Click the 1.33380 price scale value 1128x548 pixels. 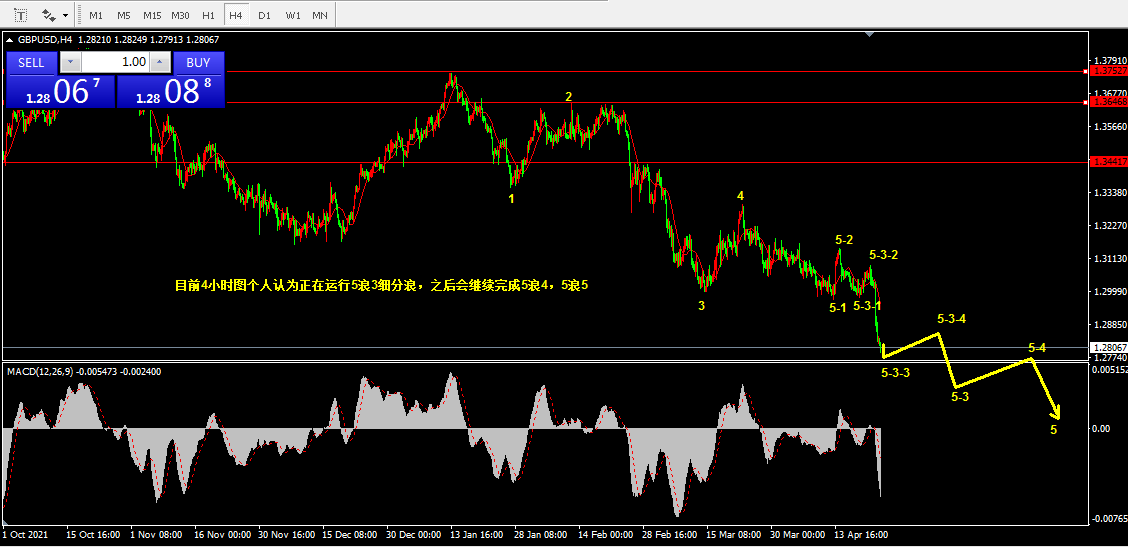pos(1110,193)
